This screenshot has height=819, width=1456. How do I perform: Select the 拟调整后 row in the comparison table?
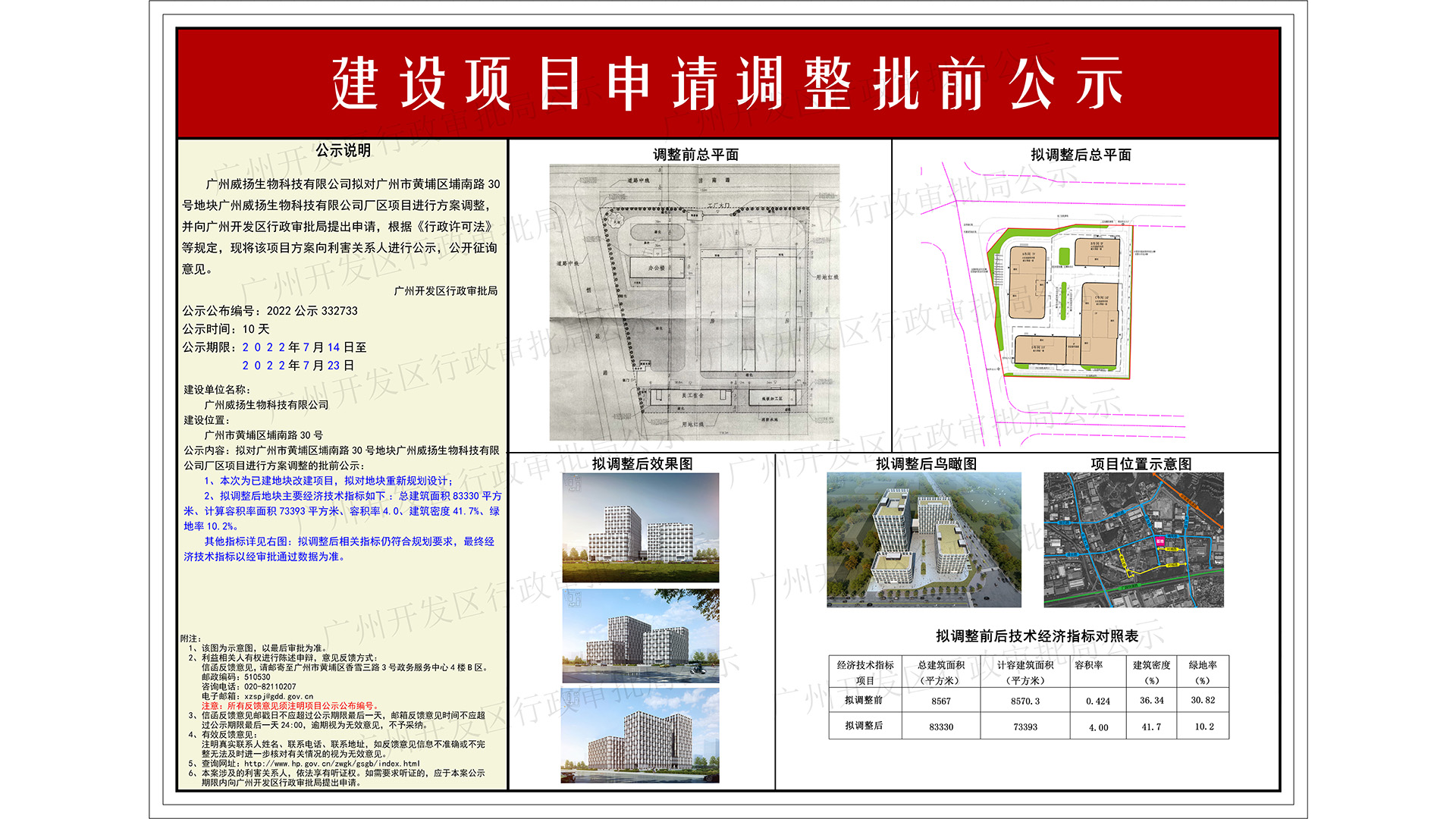tap(867, 726)
